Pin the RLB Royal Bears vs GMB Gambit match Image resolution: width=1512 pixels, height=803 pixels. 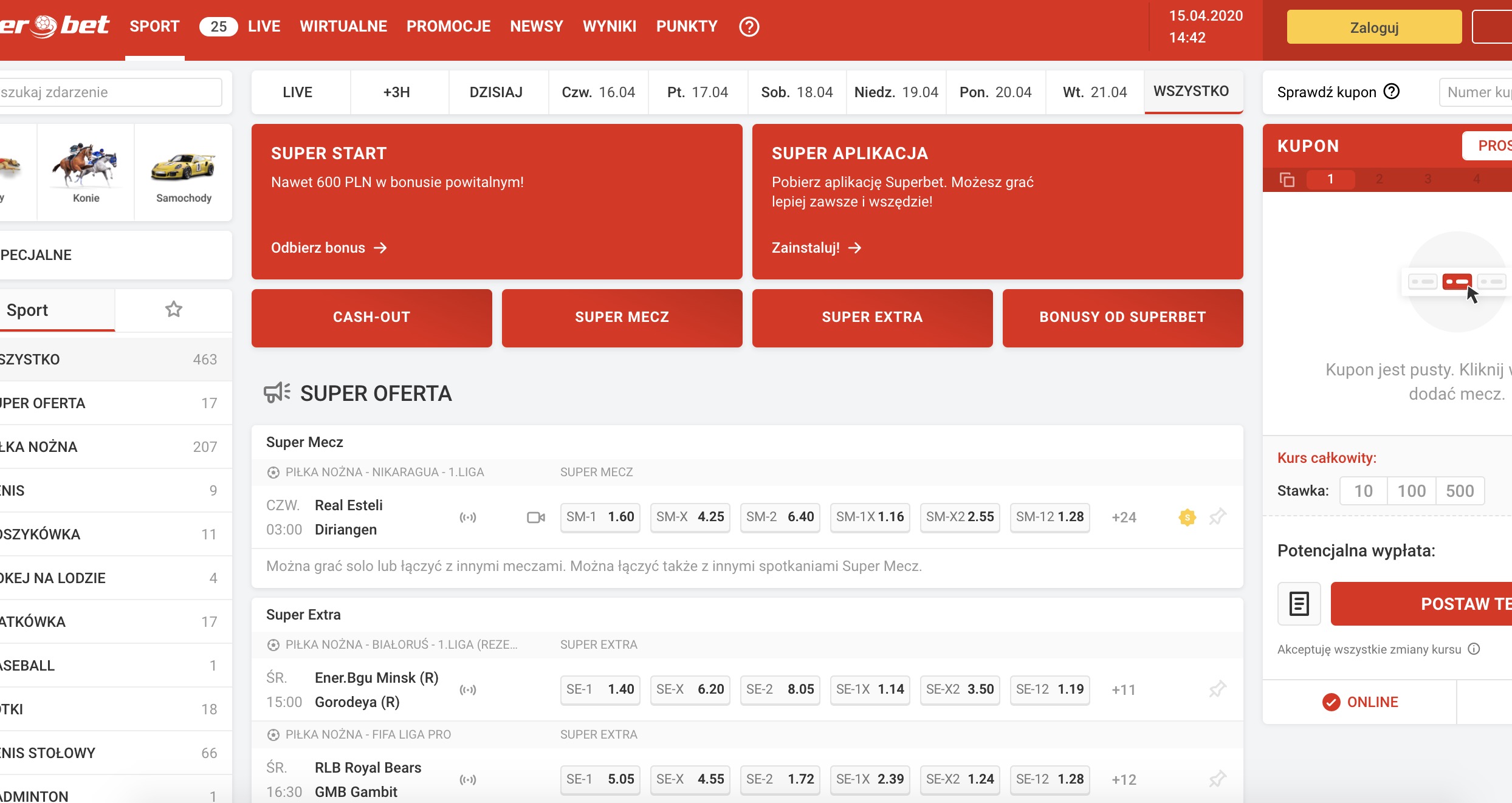click(1217, 779)
